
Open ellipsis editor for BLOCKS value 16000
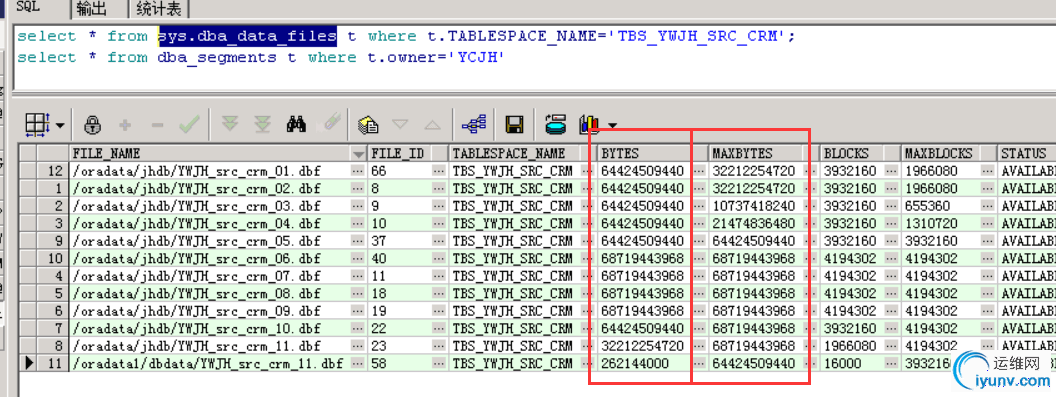click(x=892, y=363)
